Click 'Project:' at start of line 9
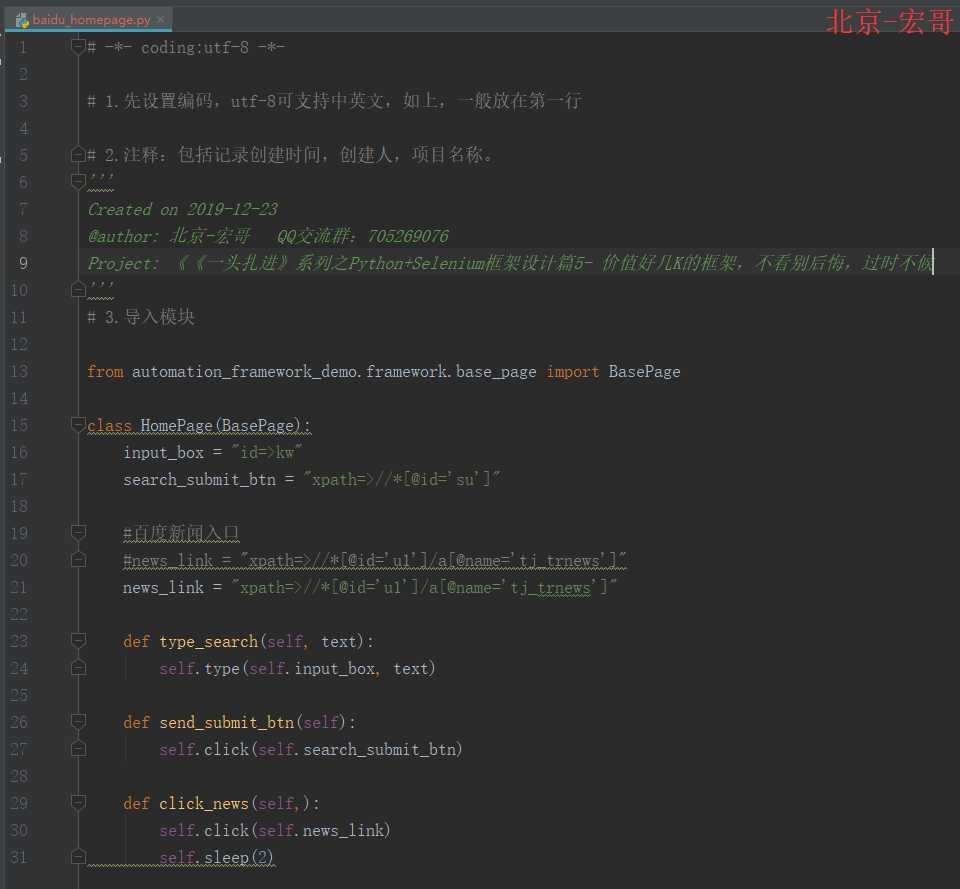 click(123, 263)
